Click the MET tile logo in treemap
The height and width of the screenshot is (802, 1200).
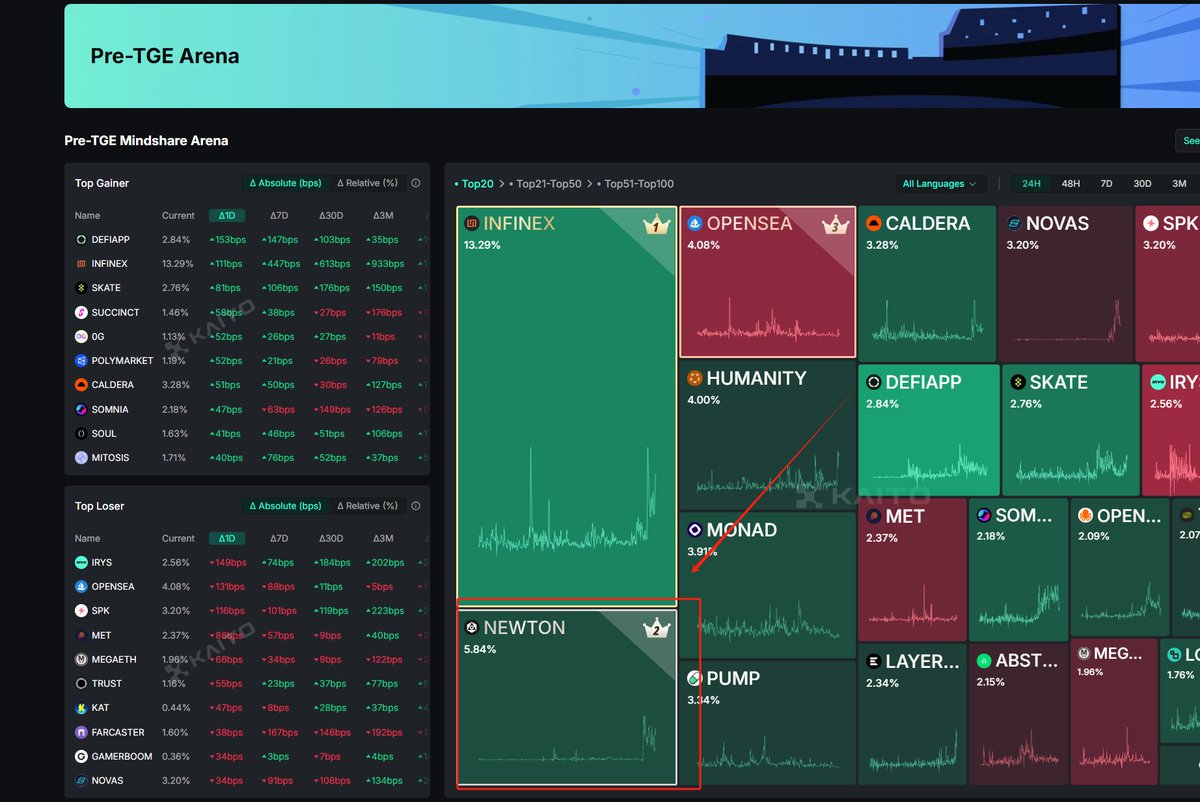(874, 517)
